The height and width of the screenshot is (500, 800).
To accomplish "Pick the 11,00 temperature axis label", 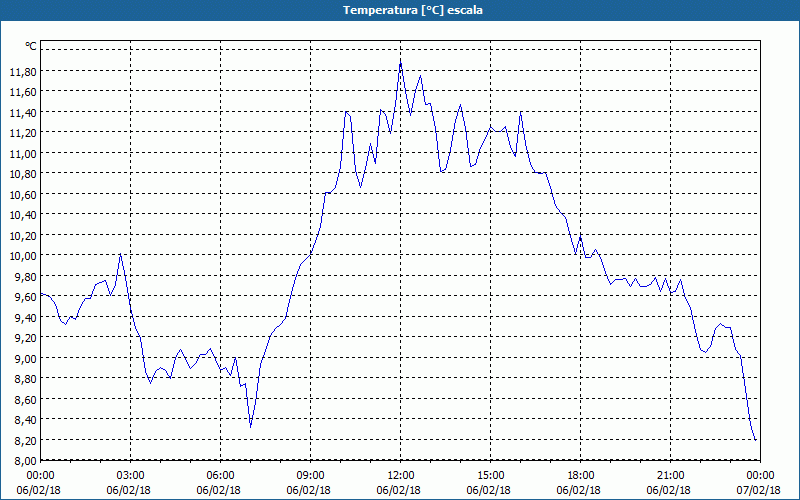I will click(23, 154).
